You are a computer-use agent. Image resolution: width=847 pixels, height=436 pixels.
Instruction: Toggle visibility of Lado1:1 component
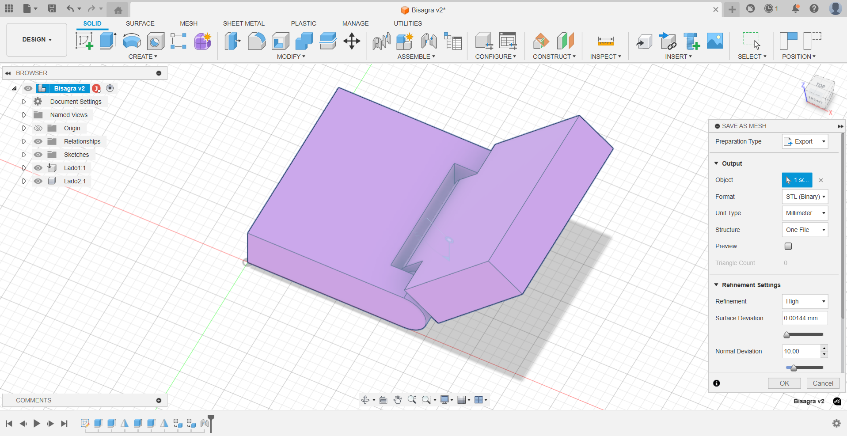[x=38, y=167]
